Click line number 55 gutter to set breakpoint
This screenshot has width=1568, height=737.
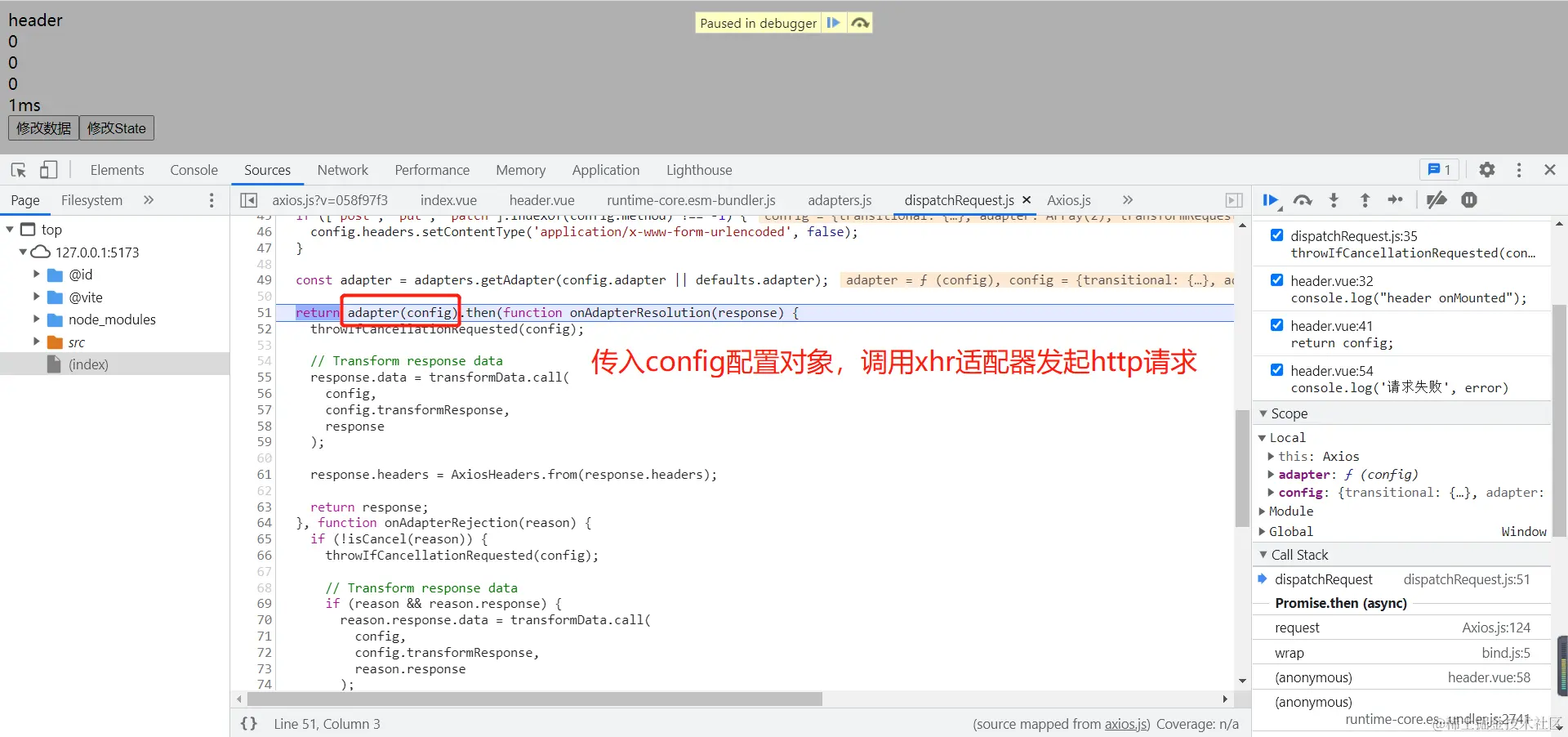point(264,377)
